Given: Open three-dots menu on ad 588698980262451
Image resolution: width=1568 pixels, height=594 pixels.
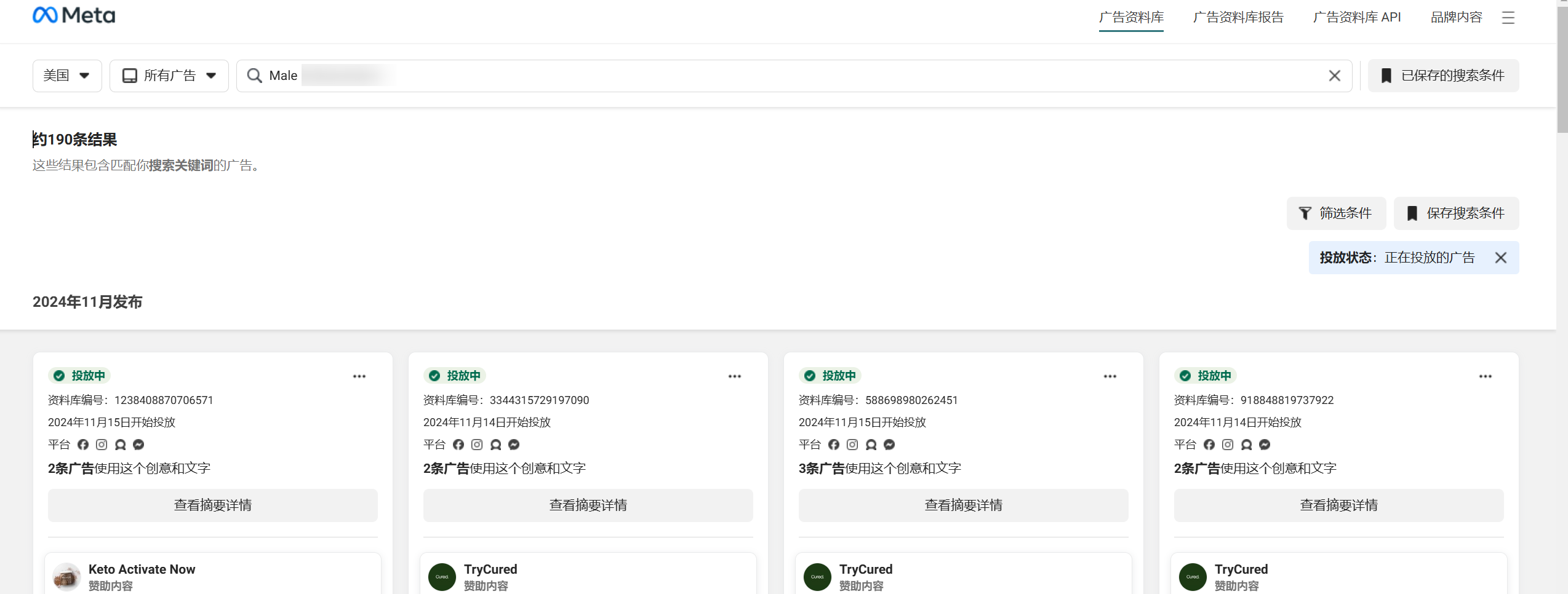Looking at the screenshot, I should (x=1110, y=376).
